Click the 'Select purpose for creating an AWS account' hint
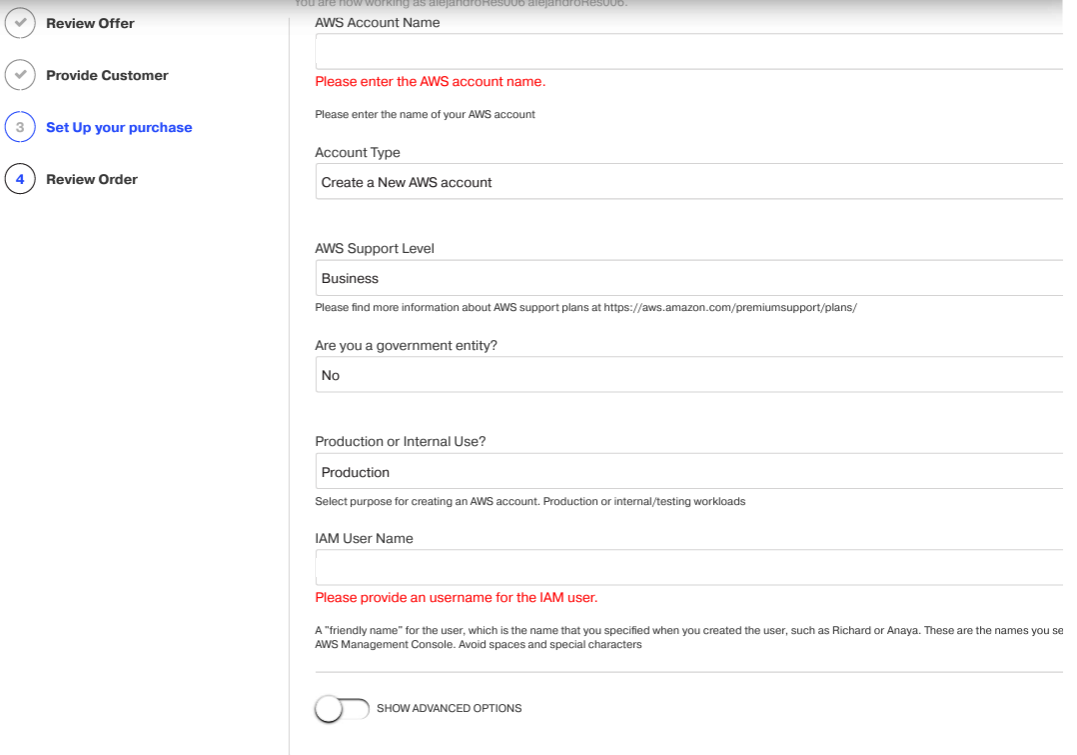1077x755 pixels. (x=530, y=502)
